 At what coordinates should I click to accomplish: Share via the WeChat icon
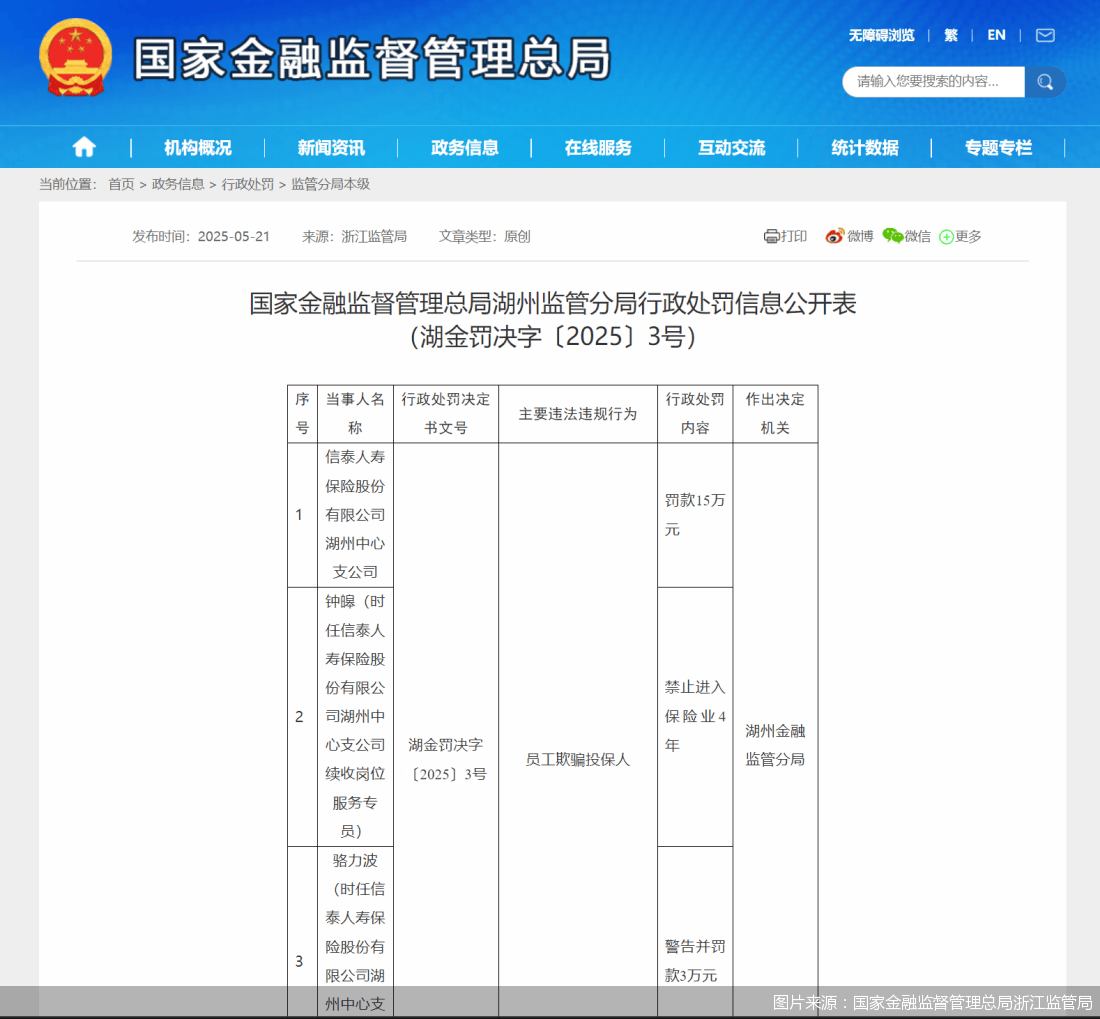click(892, 236)
